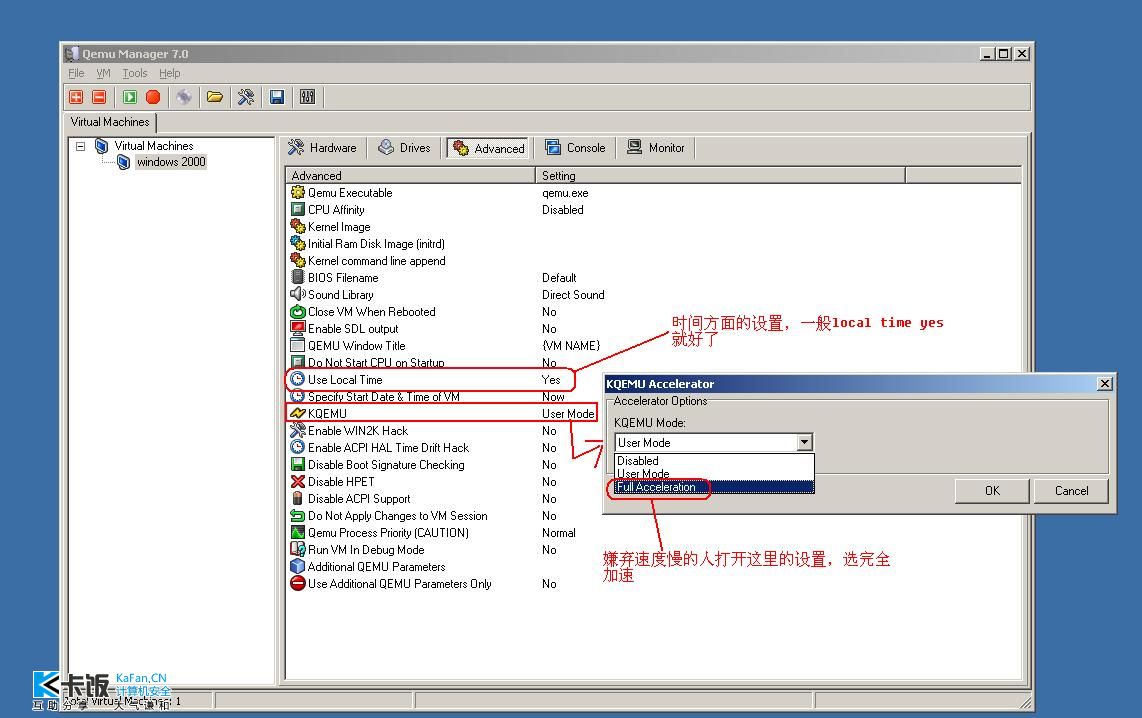
Task: Click the Qemu Executable gear icon
Action: pos(298,192)
